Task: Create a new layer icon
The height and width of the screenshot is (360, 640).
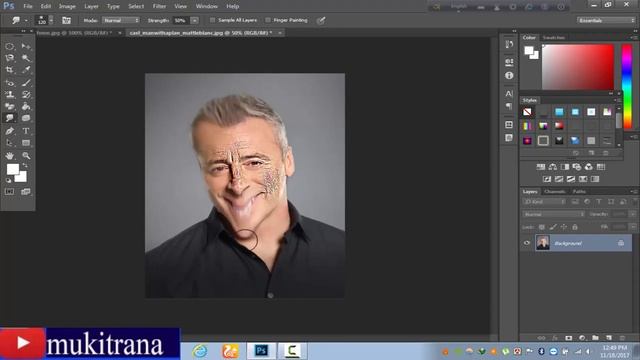Action: point(609,338)
